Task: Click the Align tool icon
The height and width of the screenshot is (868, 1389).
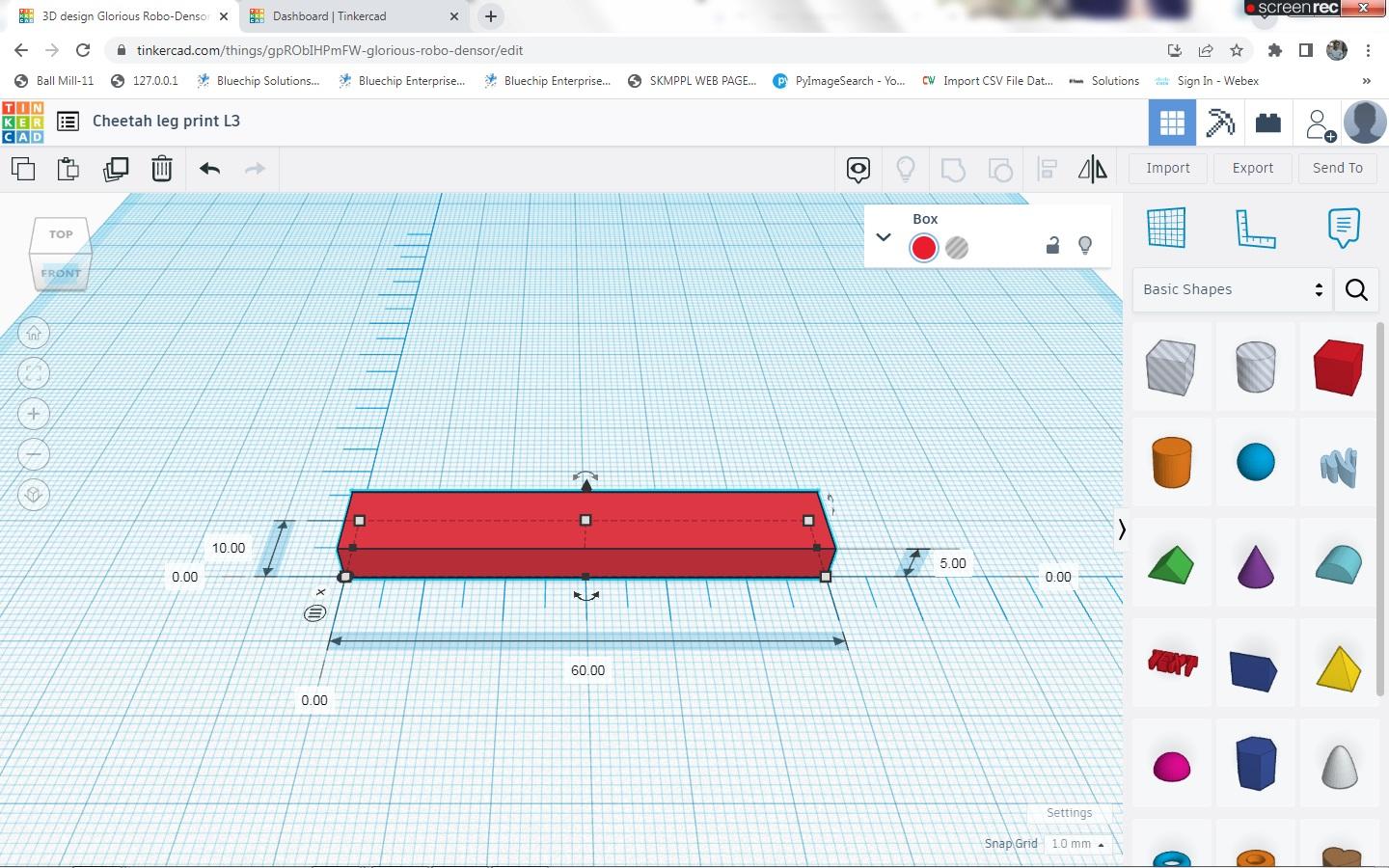Action: [x=1048, y=170]
